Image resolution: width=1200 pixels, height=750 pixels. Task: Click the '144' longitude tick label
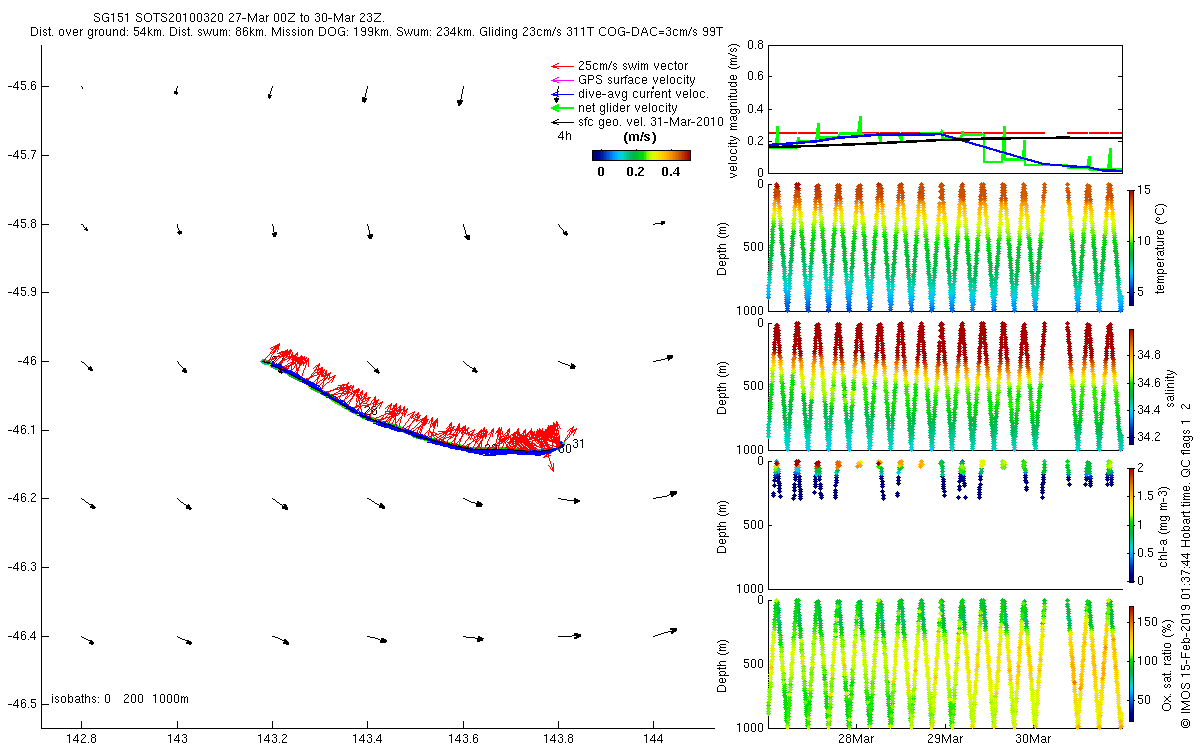[x=653, y=739]
